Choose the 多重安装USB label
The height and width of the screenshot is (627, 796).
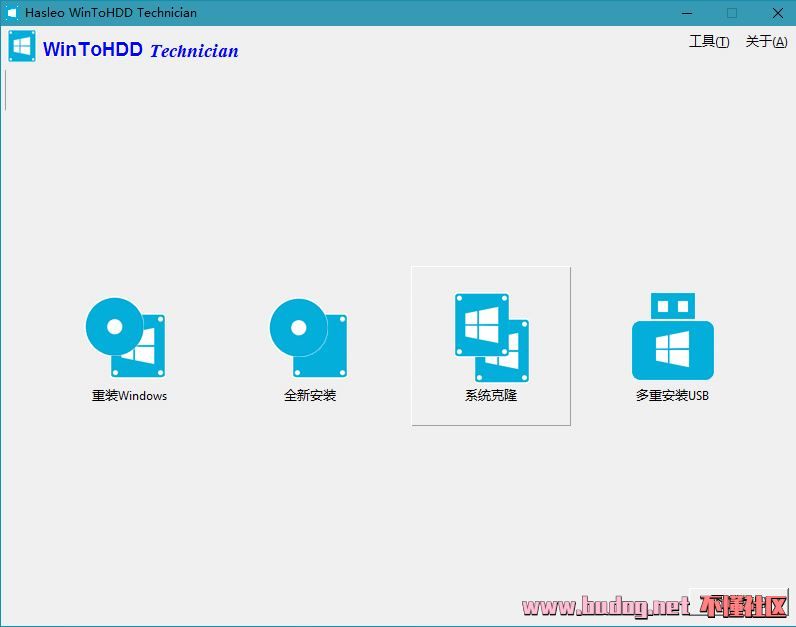click(x=672, y=395)
